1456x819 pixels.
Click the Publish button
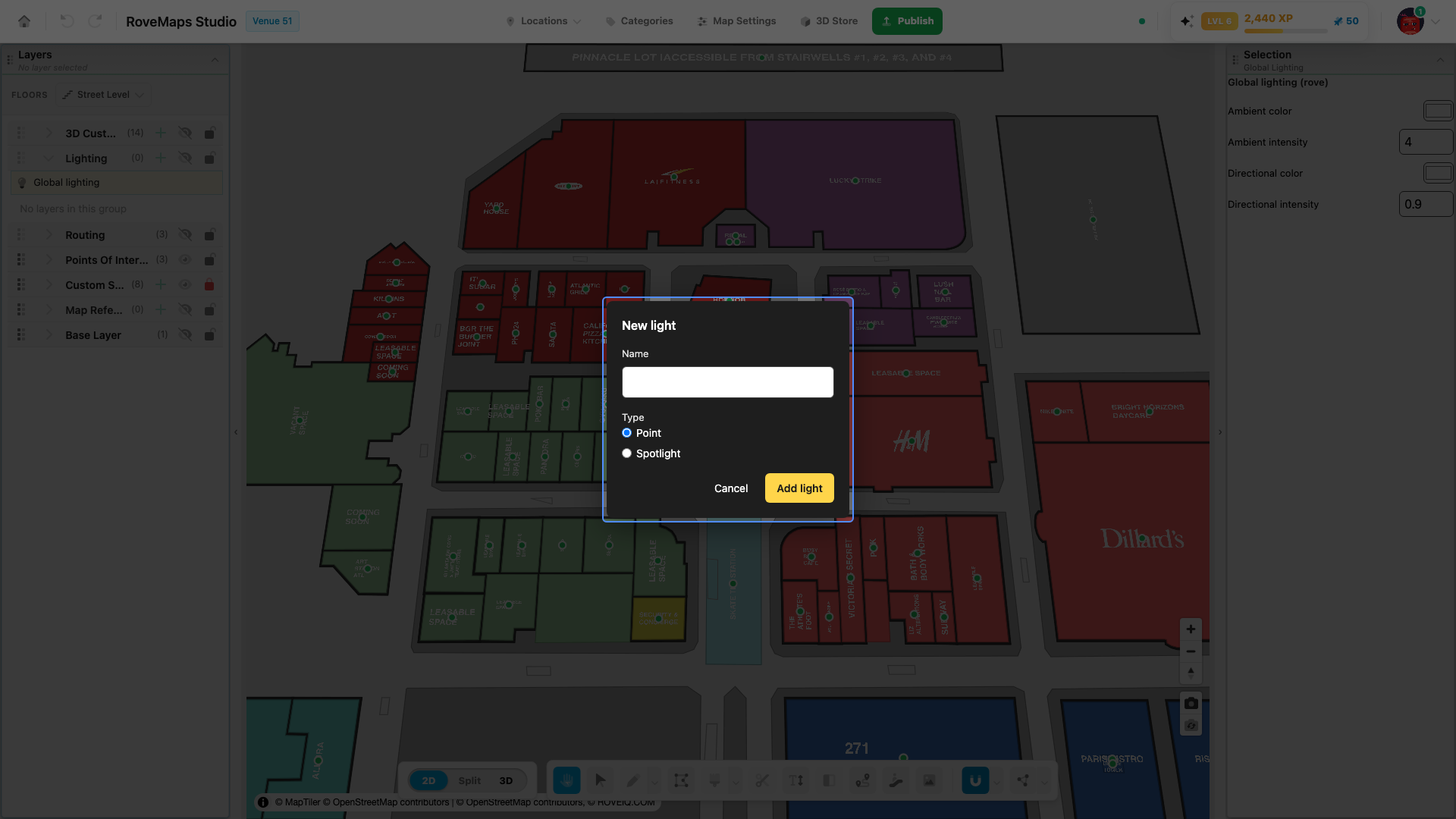coord(907,21)
